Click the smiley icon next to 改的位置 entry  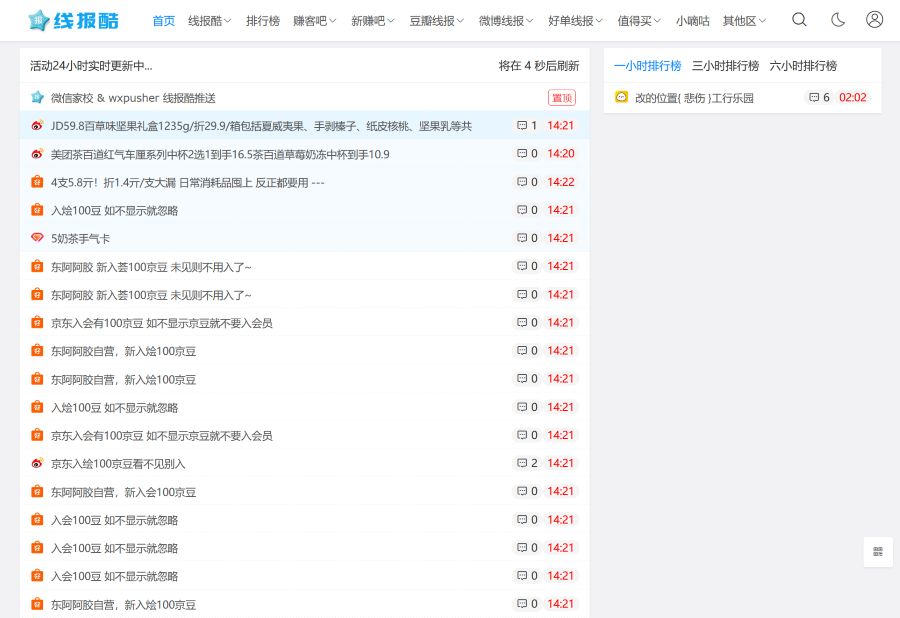point(621,97)
